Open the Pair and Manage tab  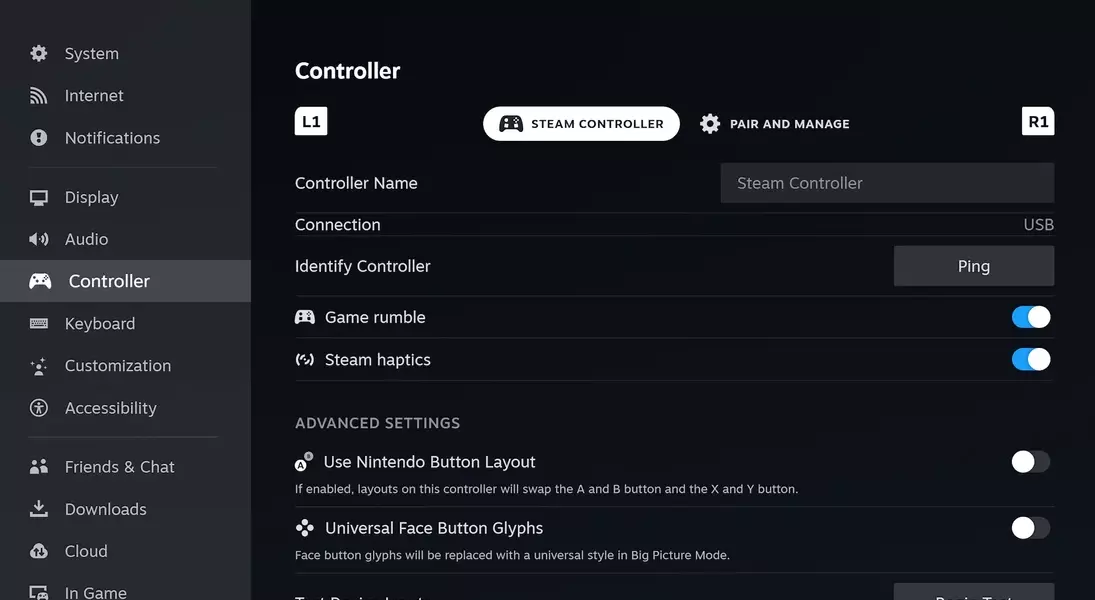(x=775, y=124)
